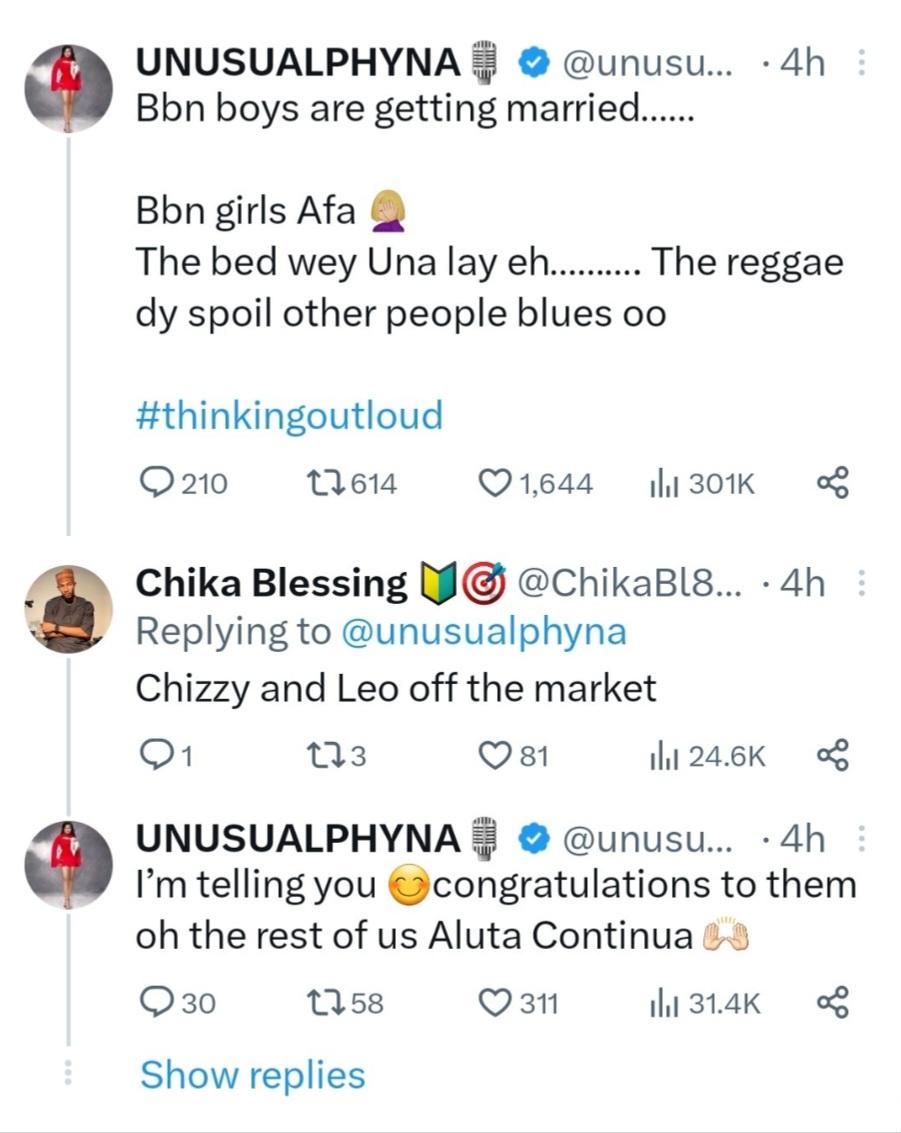Image resolution: width=901 pixels, height=1133 pixels.
Task: Open more options on Chika Blessing's reply
Action: 861,584
